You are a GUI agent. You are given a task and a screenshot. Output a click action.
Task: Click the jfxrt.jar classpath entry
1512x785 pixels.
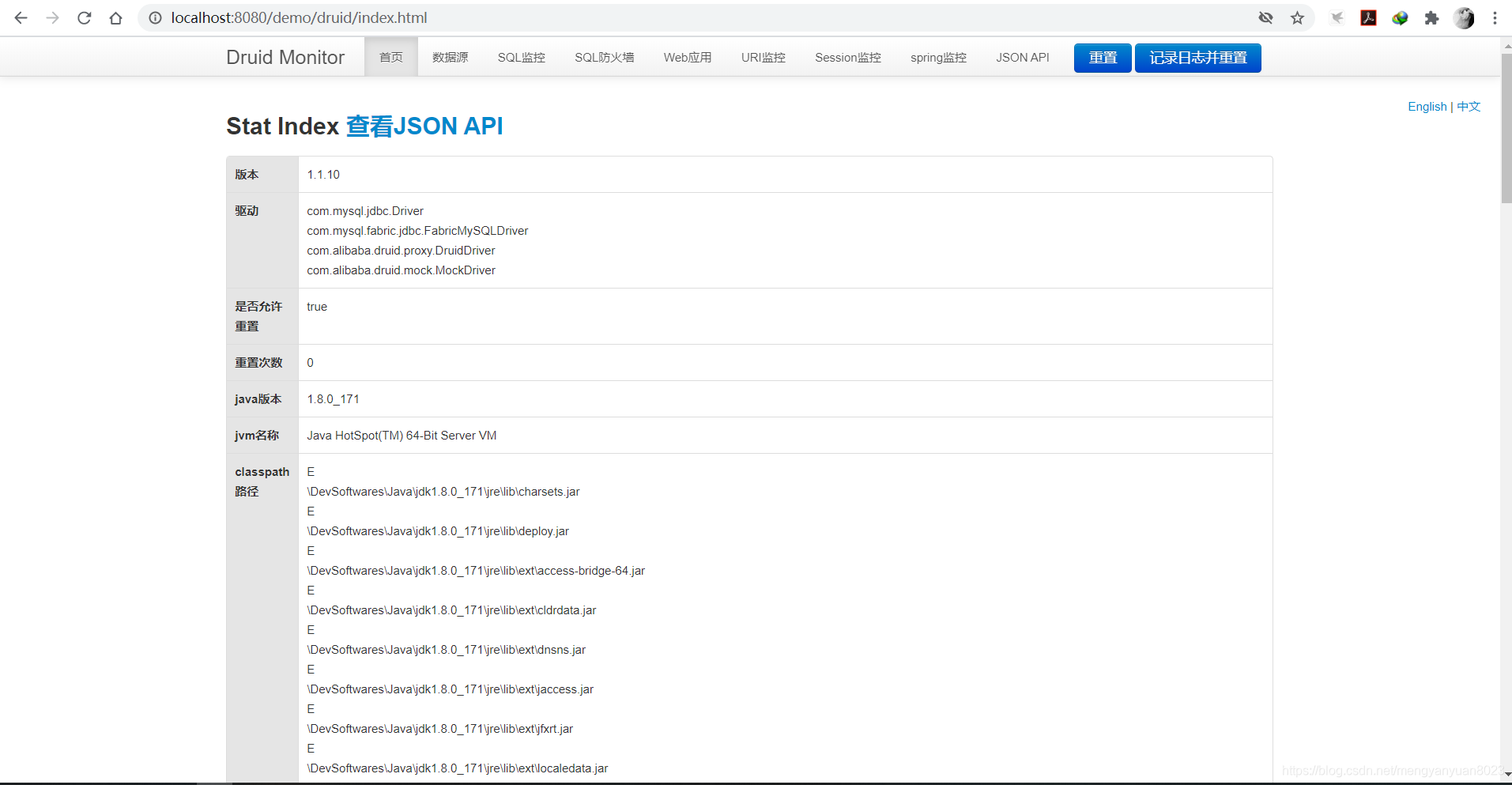[440, 729]
